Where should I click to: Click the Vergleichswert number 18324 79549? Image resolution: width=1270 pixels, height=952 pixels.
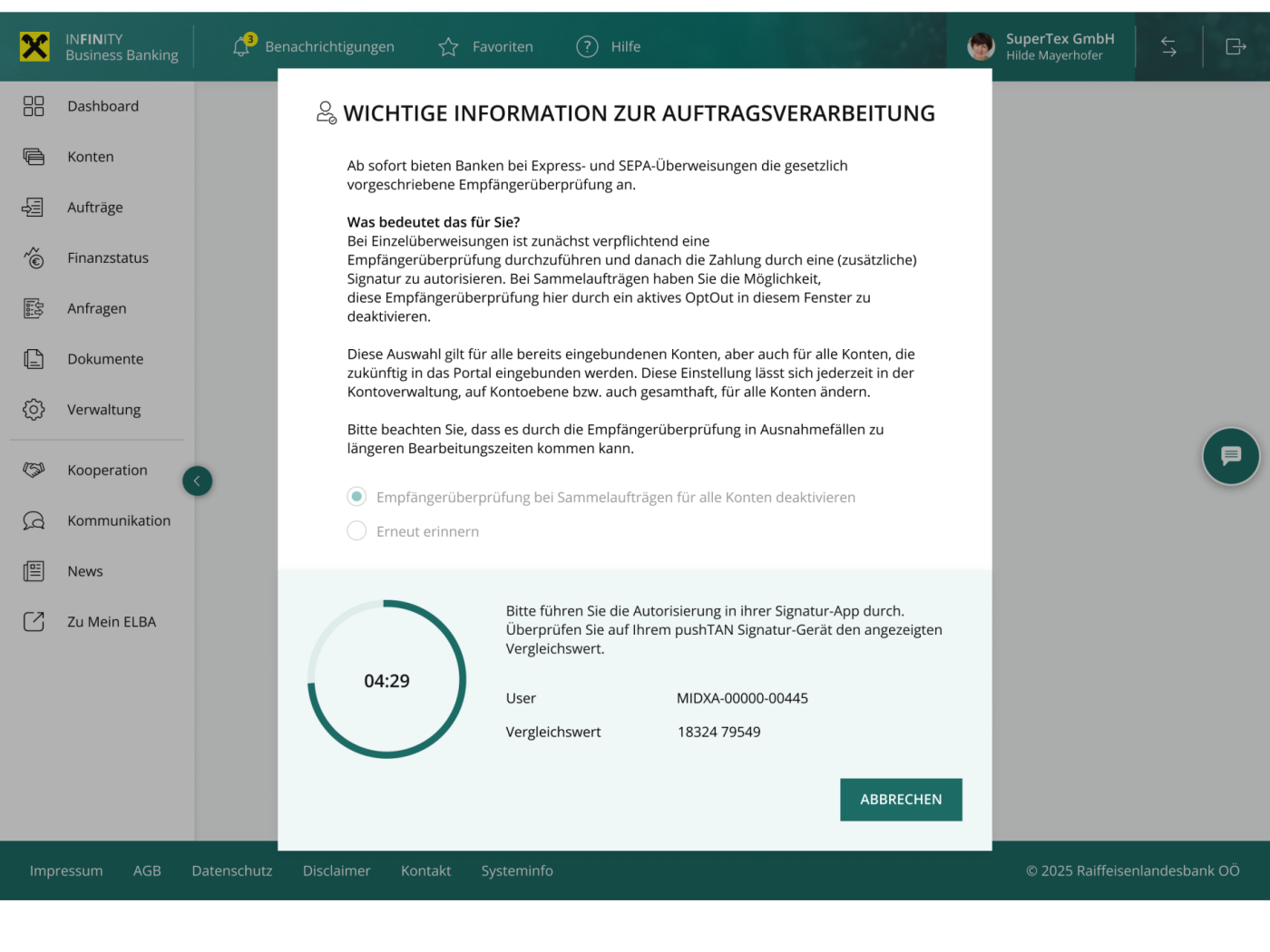(x=718, y=732)
